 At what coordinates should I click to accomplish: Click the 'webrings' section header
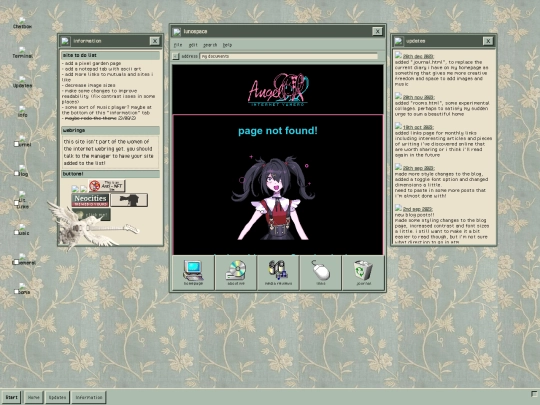click(110, 131)
